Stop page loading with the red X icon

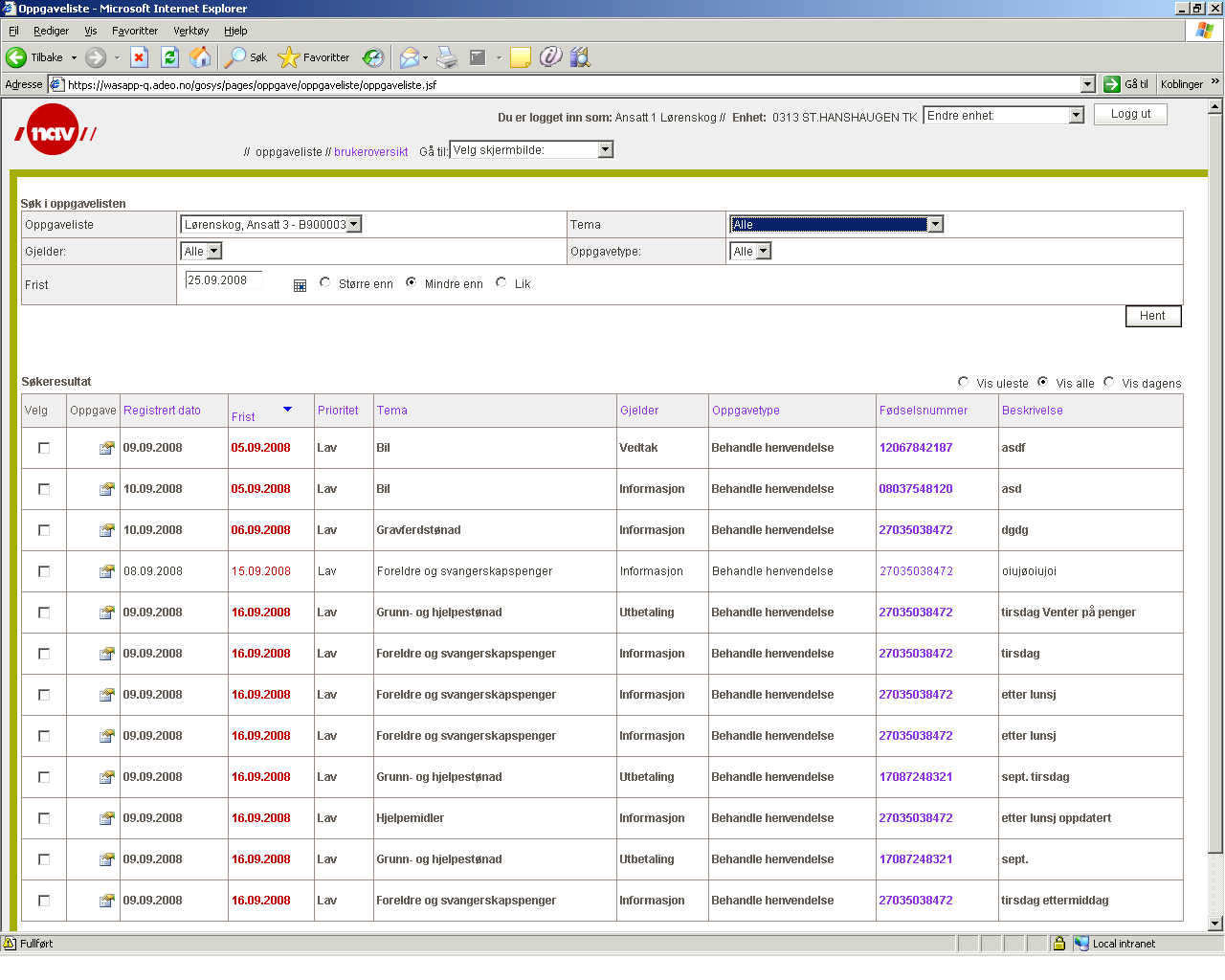139,57
